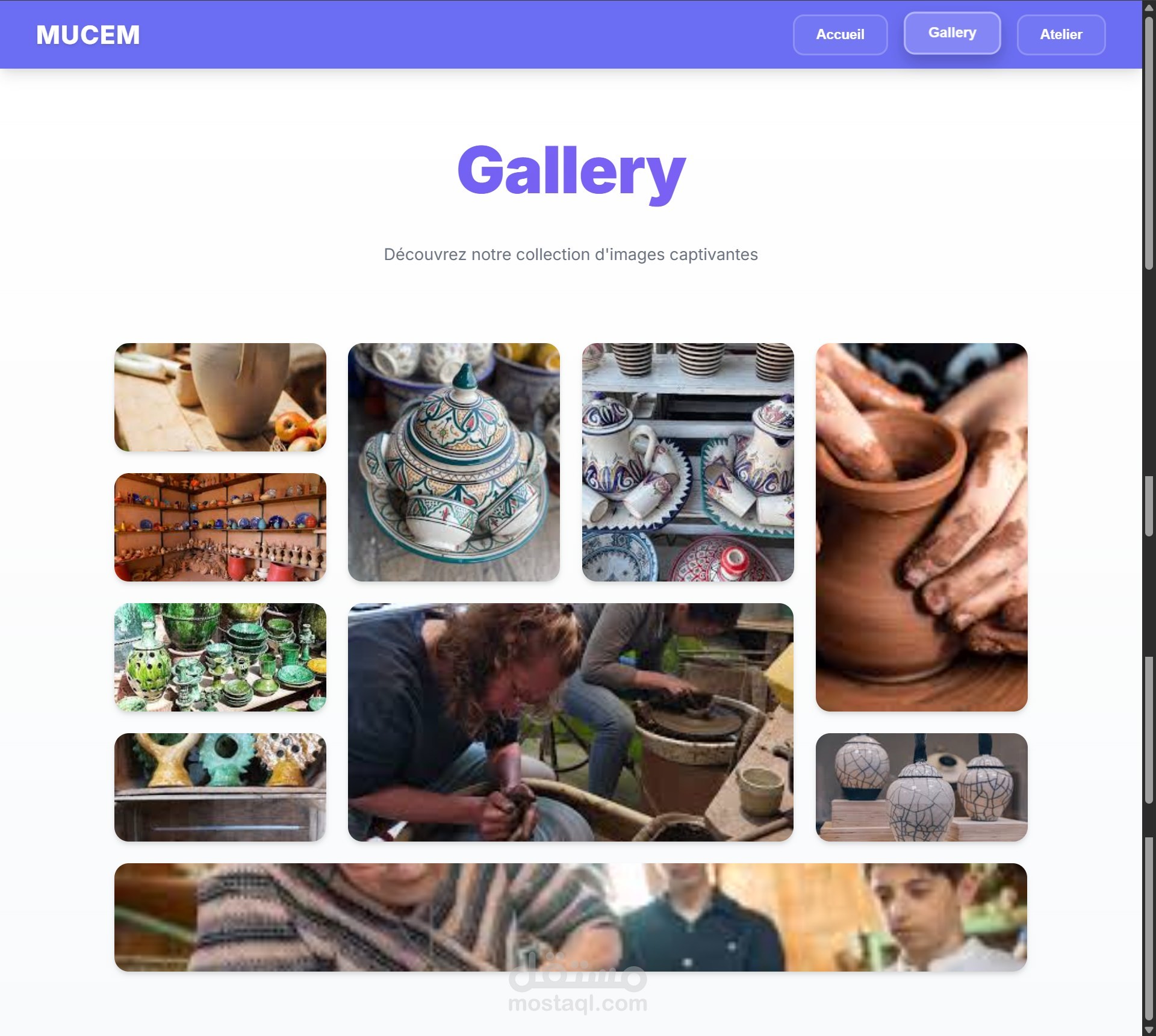Screen dimensions: 1156x1036
Task: View the yellow and green sculptures photo
Action: pos(220,787)
